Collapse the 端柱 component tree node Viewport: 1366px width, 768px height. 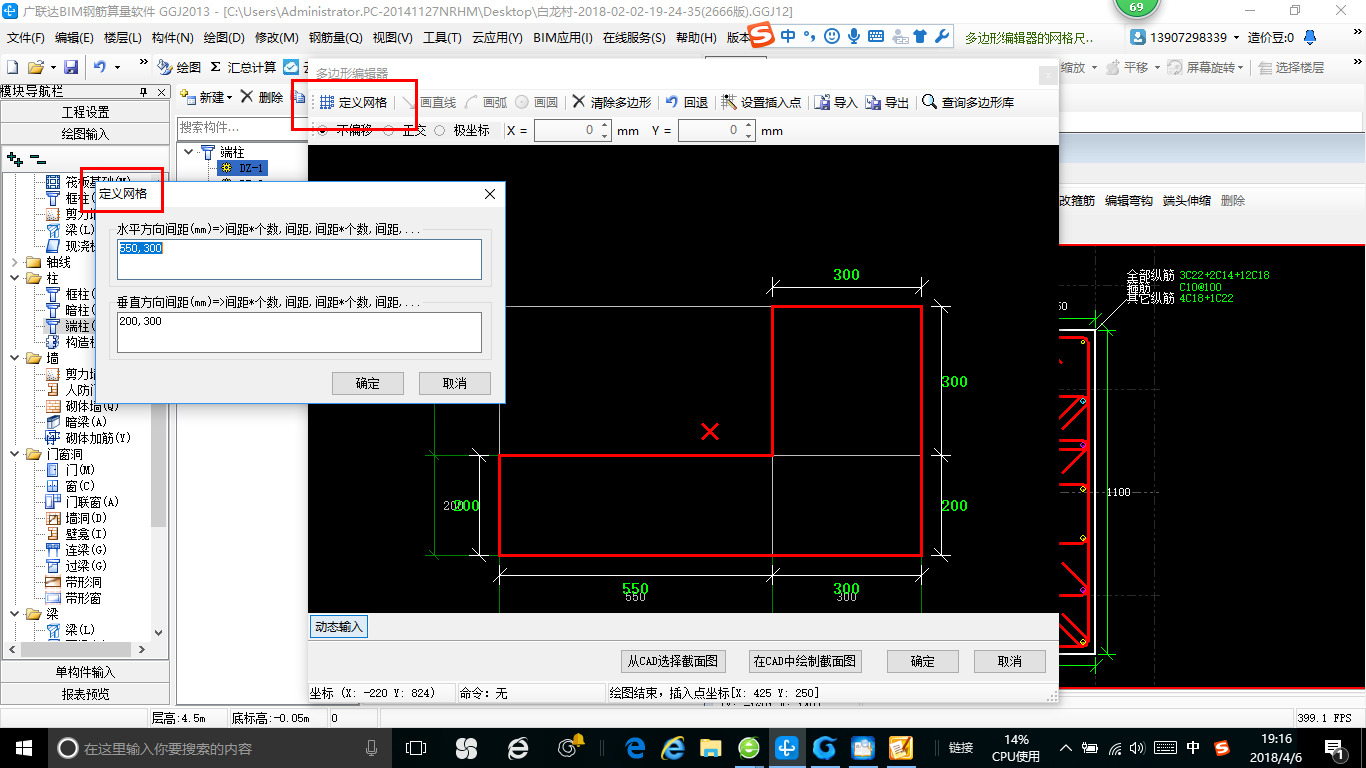pyautogui.click(x=188, y=152)
